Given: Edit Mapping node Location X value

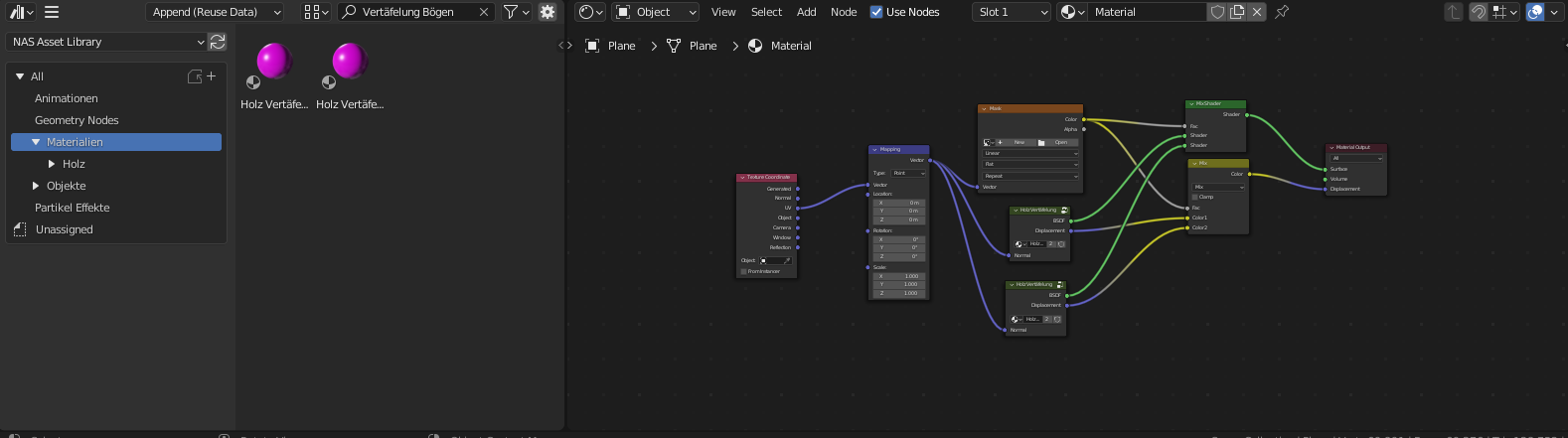Looking at the screenshot, I should [898, 203].
